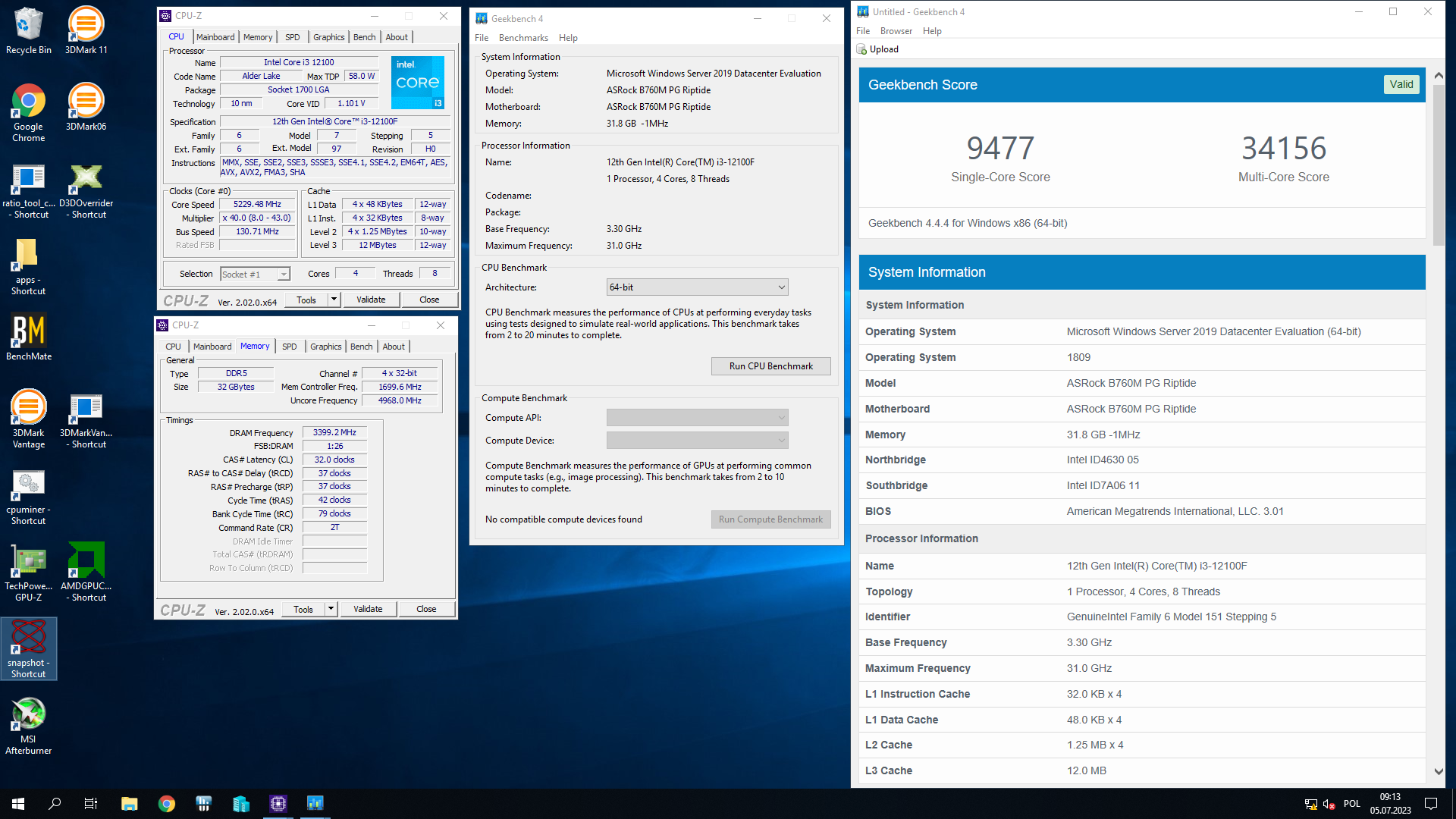This screenshot has width=1456, height=819.
Task: Switch to Geekbench taskbar icon
Action: click(315, 804)
